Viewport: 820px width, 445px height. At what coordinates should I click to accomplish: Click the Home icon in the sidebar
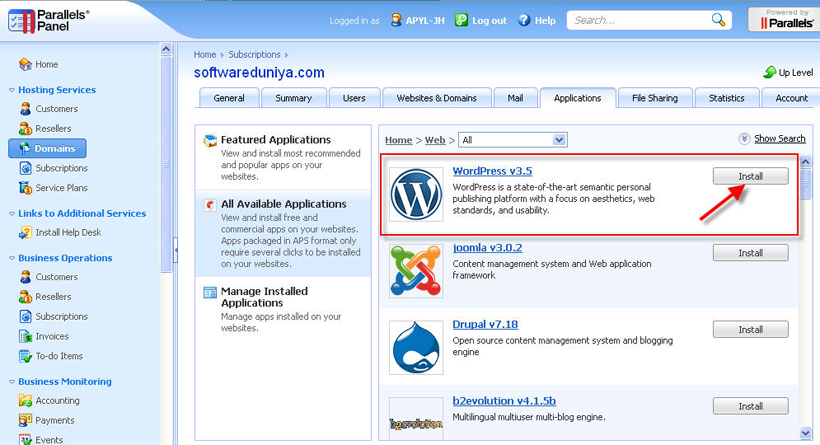(x=25, y=64)
